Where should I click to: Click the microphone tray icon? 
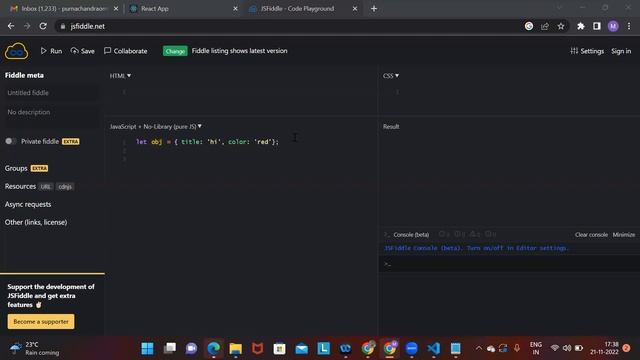pos(517,348)
